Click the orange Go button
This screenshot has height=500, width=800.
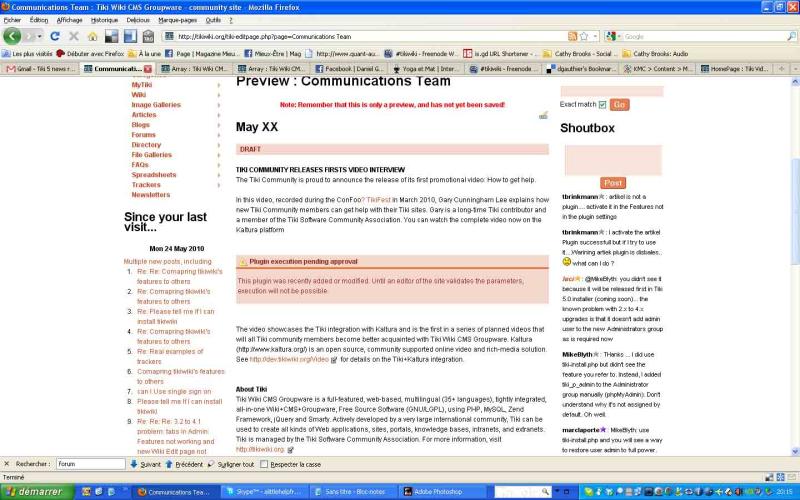pyautogui.click(x=619, y=105)
